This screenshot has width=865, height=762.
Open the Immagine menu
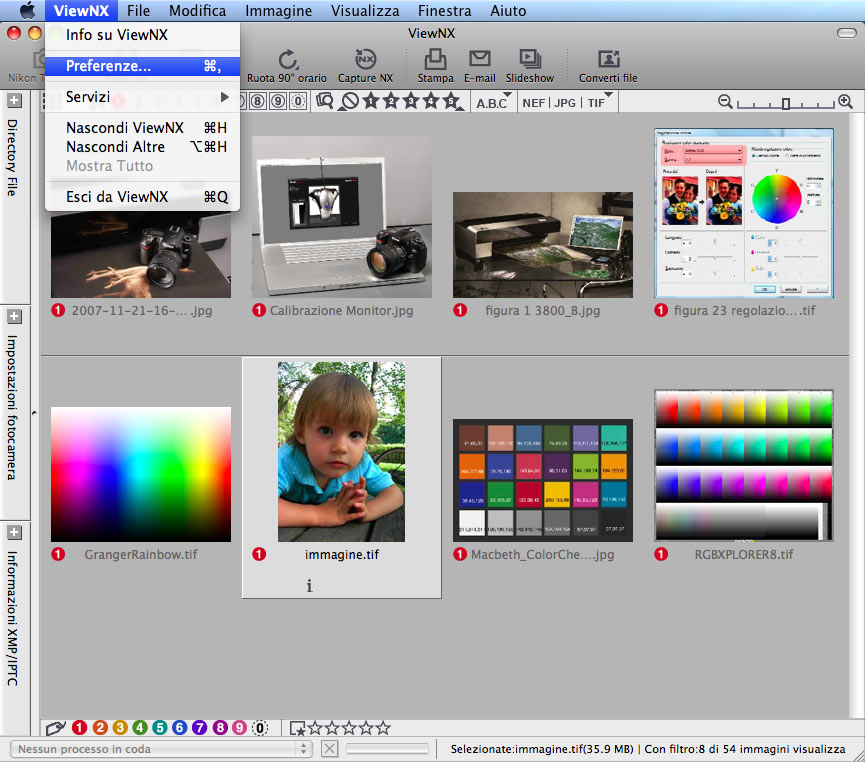pos(279,10)
